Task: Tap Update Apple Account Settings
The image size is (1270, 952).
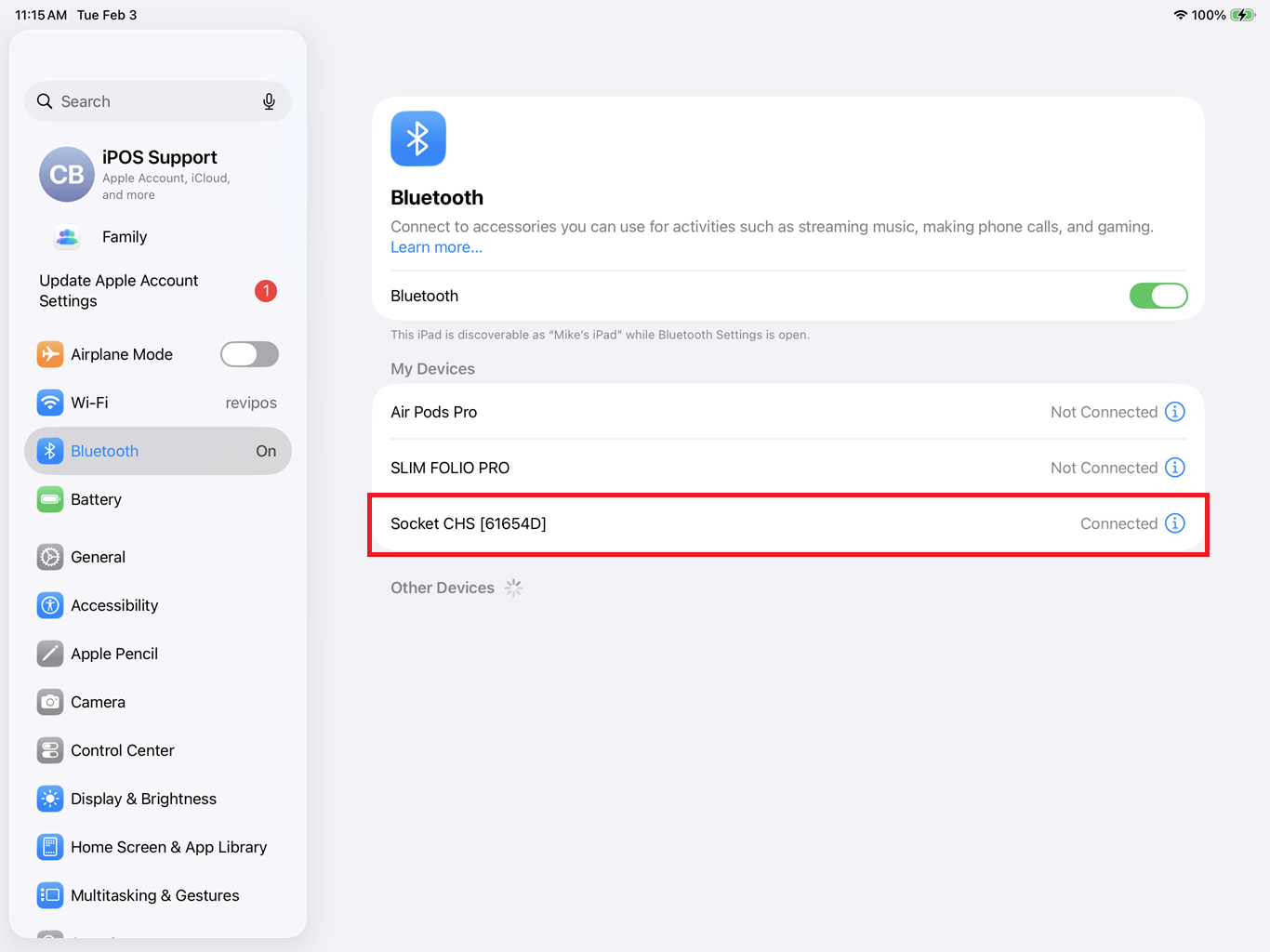Action: click(x=158, y=291)
